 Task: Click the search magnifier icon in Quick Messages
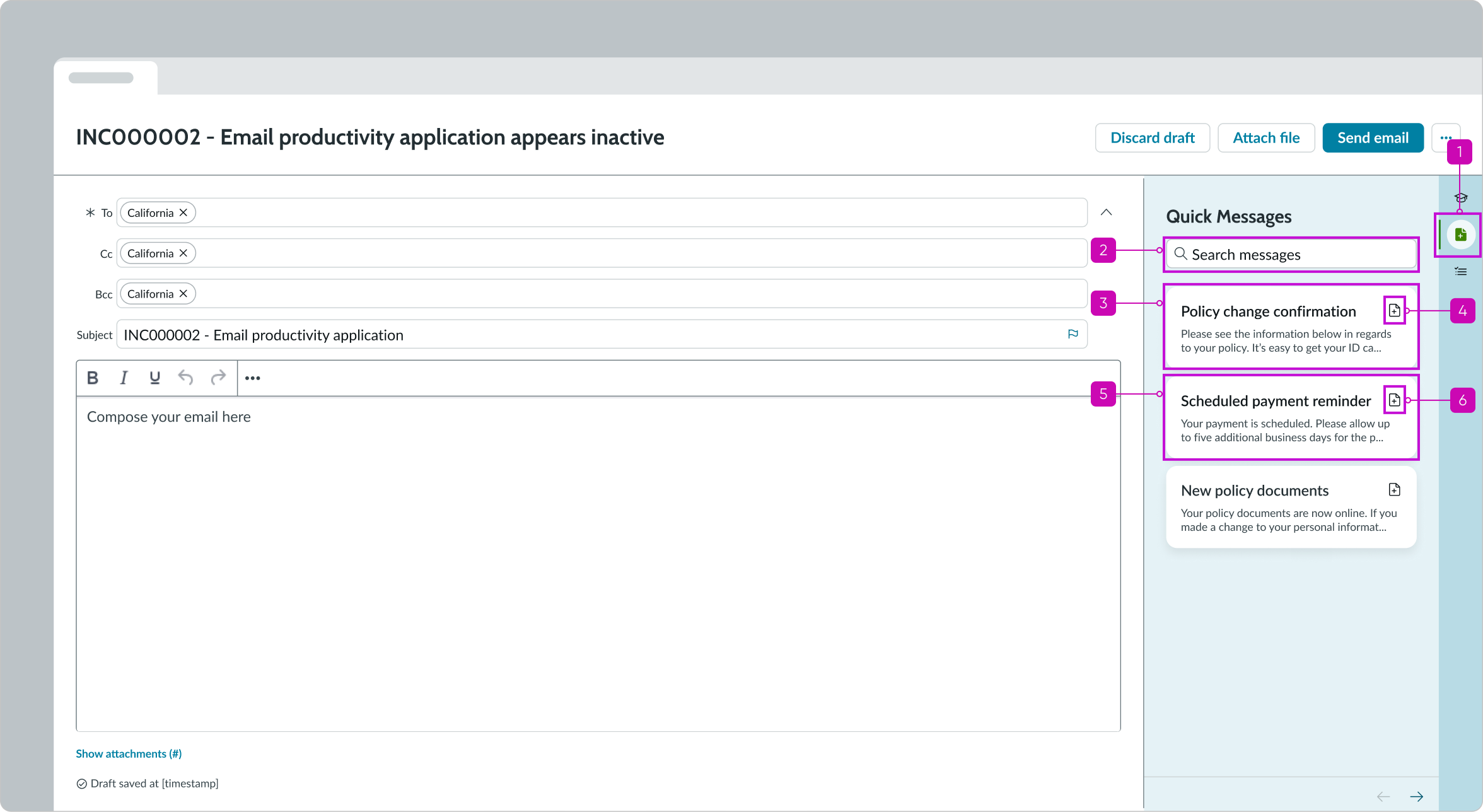[1180, 253]
